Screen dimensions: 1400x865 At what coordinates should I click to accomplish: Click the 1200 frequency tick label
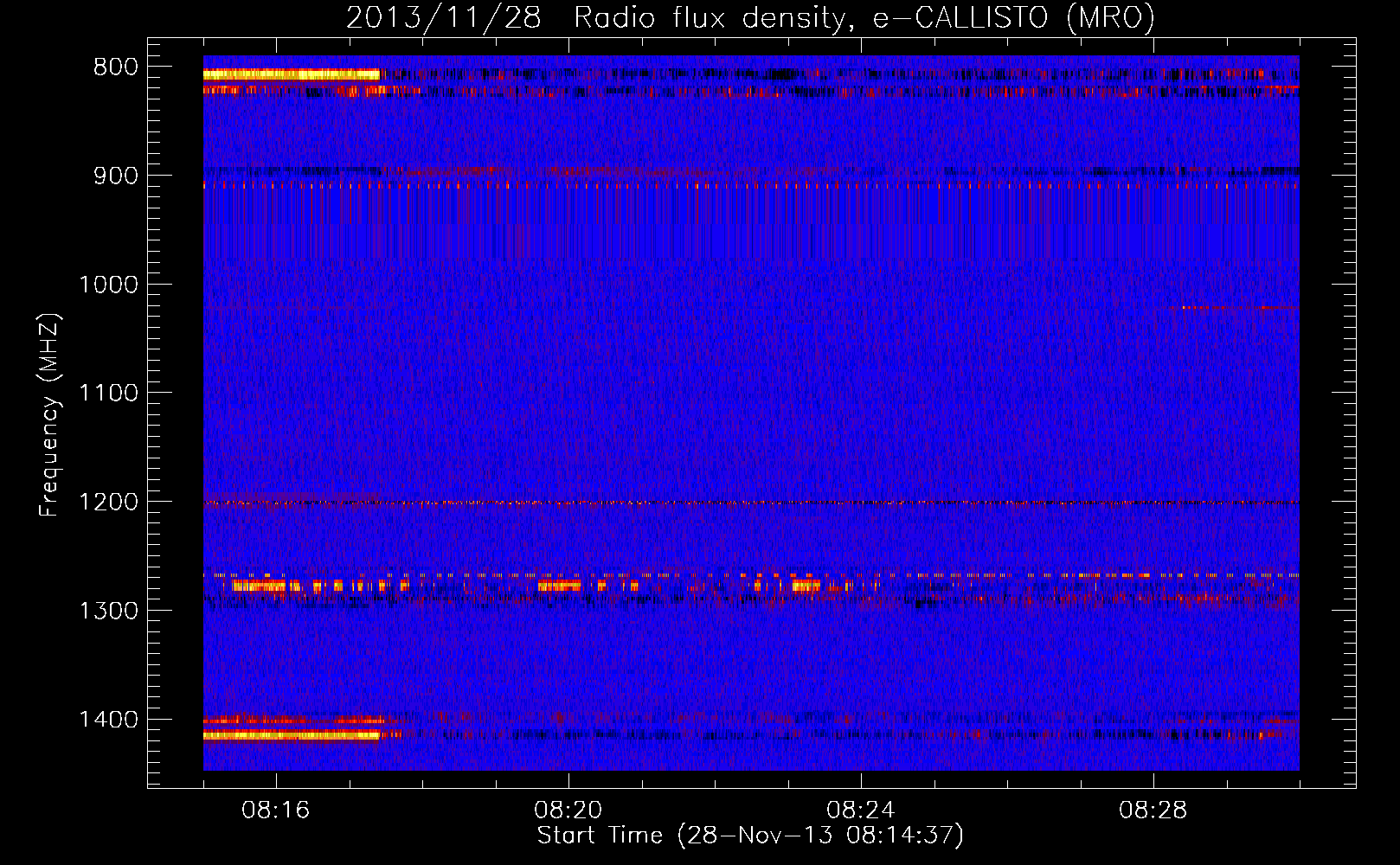pos(109,503)
